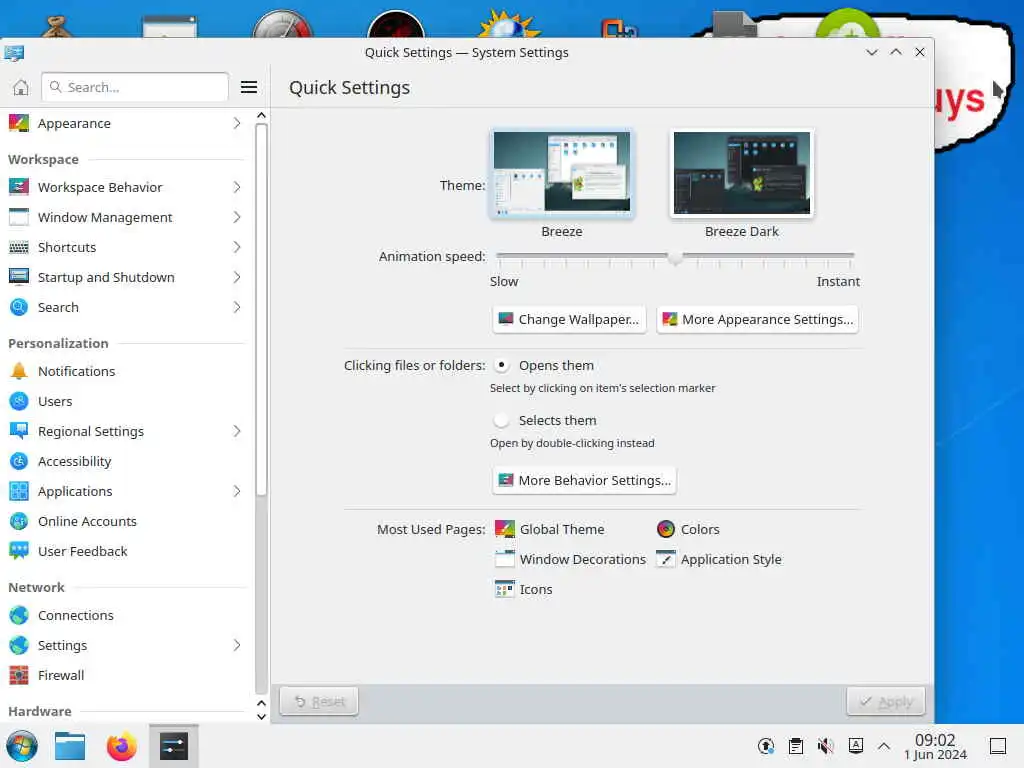Open the Notifications settings page
Viewport: 1024px width, 768px height.
126,371
